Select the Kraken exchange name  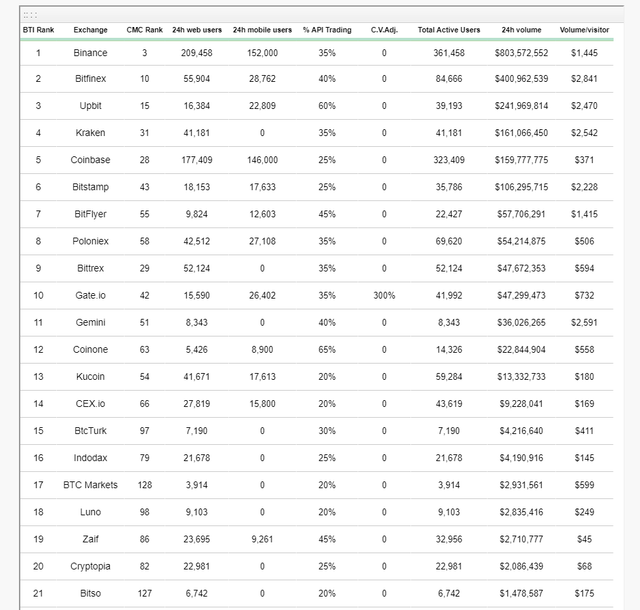point(90,133)
